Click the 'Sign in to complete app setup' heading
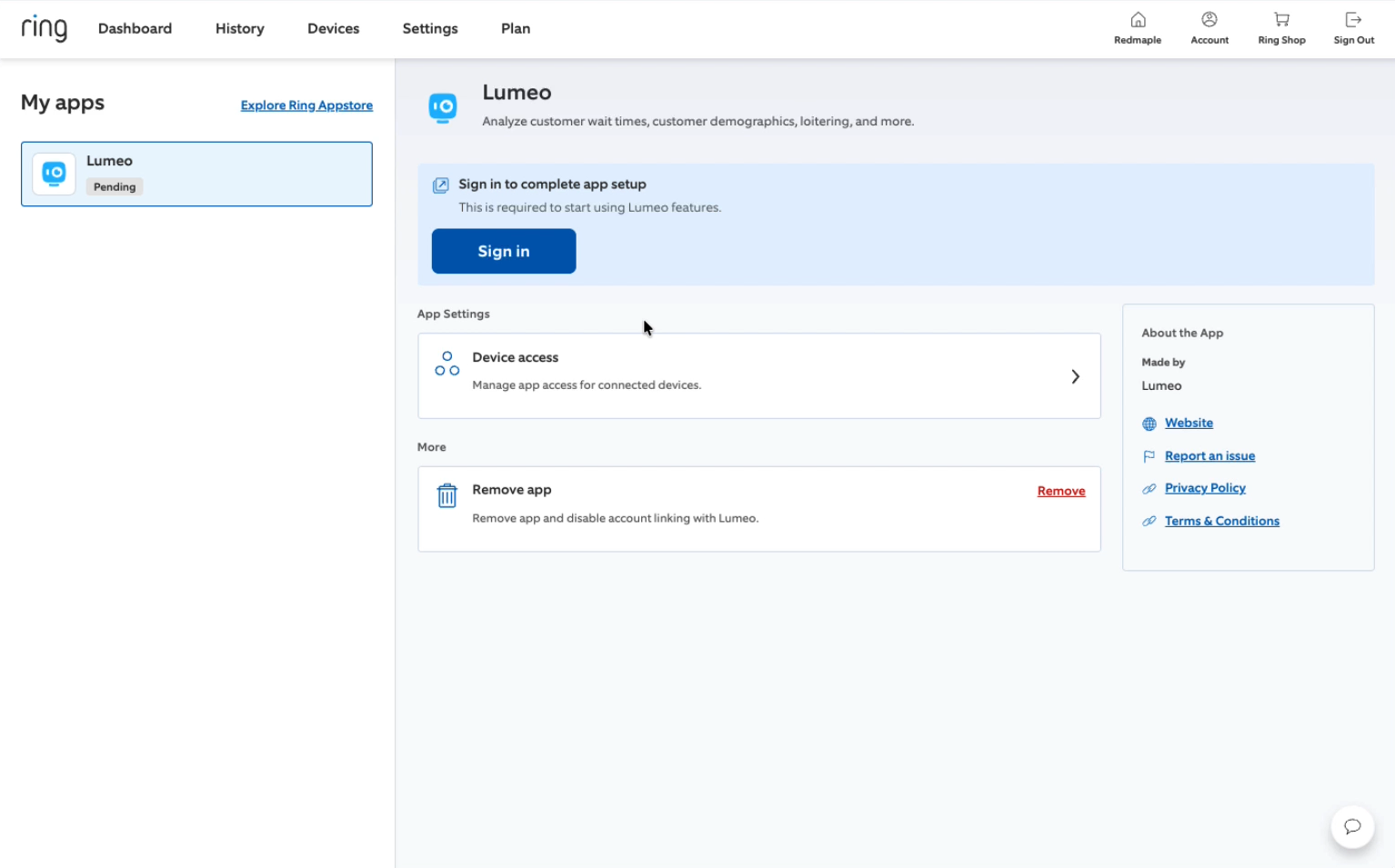 point(552,184)
